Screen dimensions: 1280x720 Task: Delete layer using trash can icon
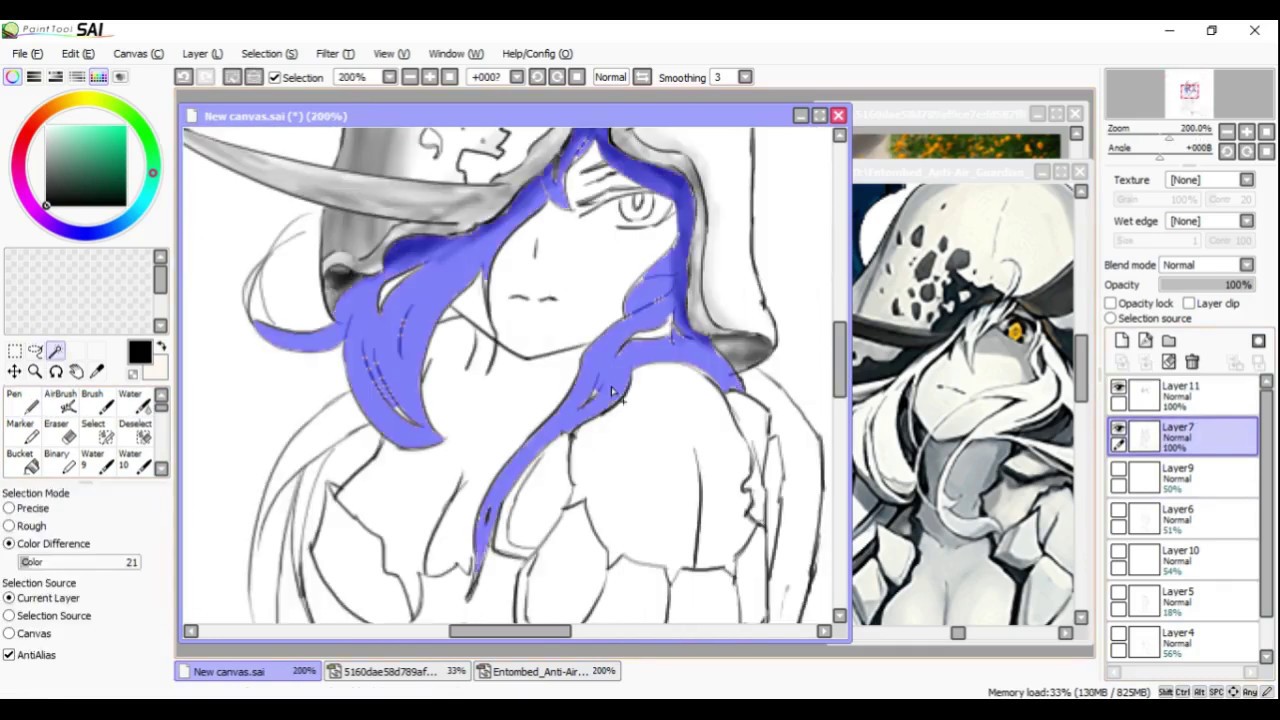pyautogui.click(x=1192, y=362)
